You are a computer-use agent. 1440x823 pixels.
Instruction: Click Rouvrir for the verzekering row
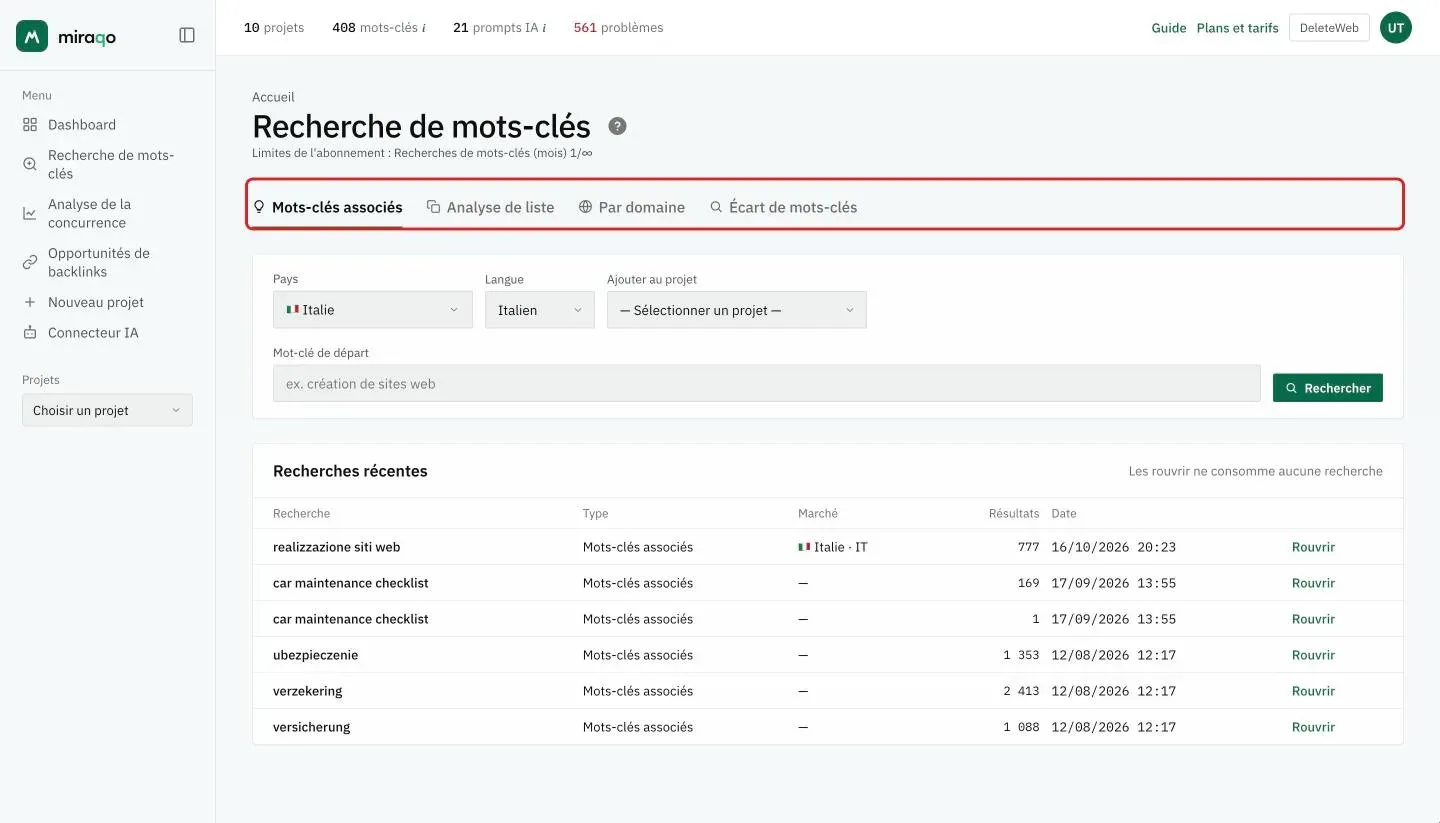coord(1313,691)
